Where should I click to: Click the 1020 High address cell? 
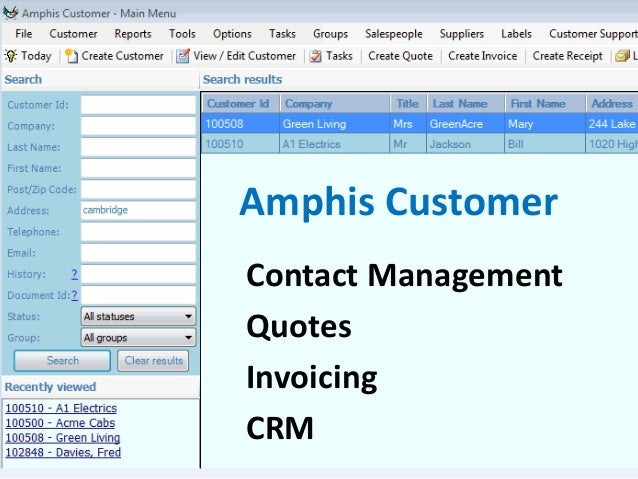(612, 144)
